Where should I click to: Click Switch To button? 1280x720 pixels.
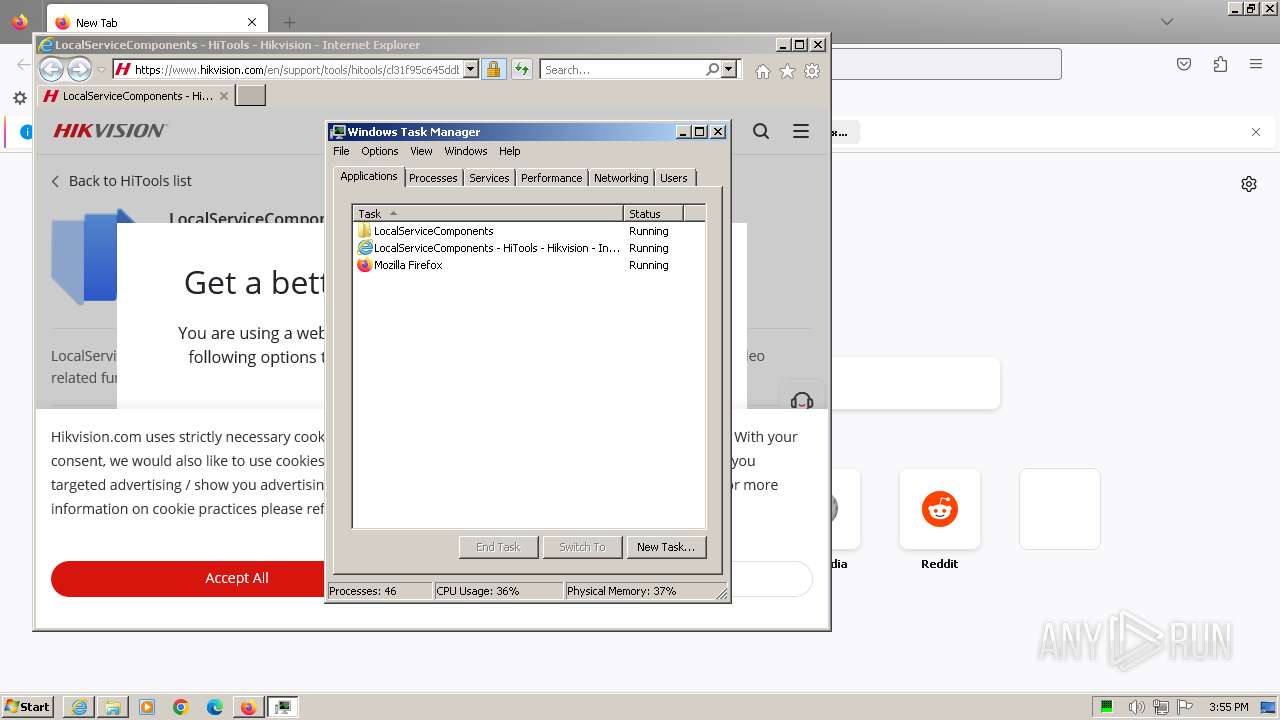coord(582,547)
